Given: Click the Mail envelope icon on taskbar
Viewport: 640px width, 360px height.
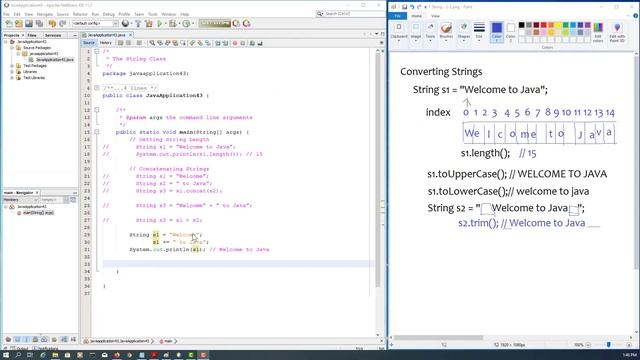Looking at the screenshot, I should (104, 355).
